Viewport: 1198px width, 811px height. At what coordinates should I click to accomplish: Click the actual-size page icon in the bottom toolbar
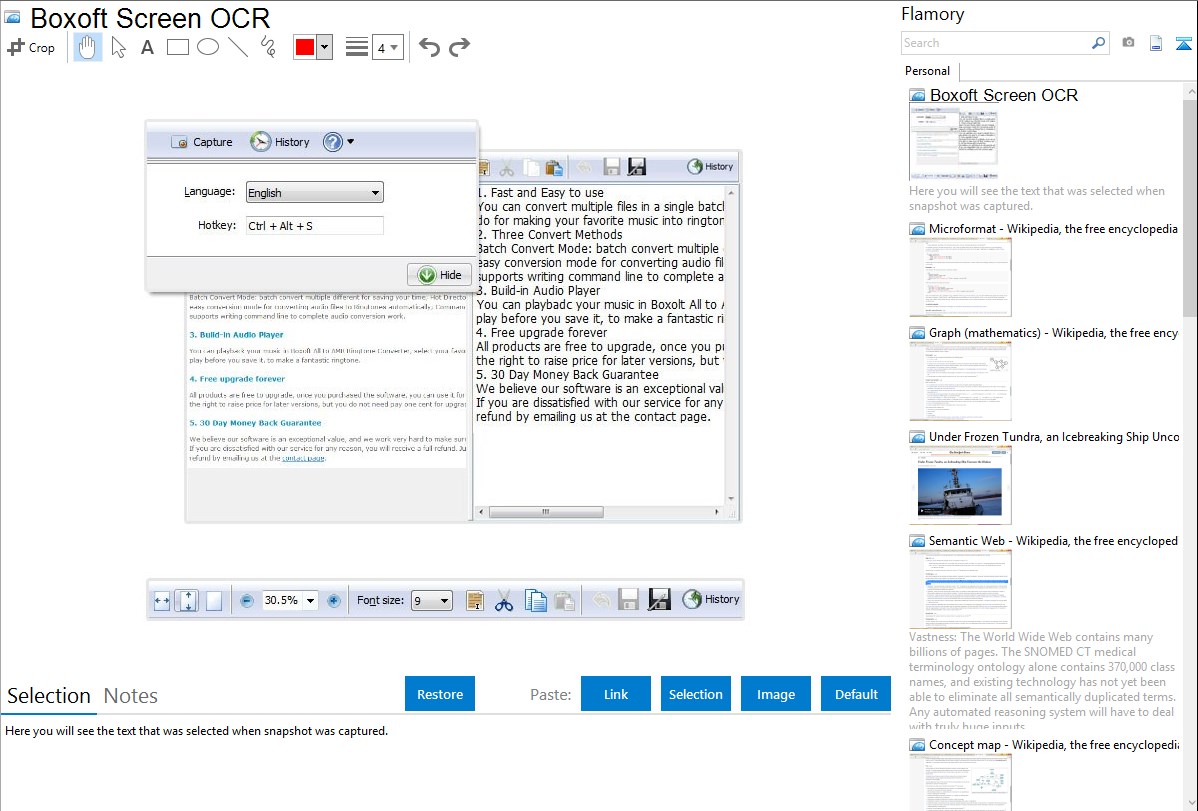click(214, 601)
